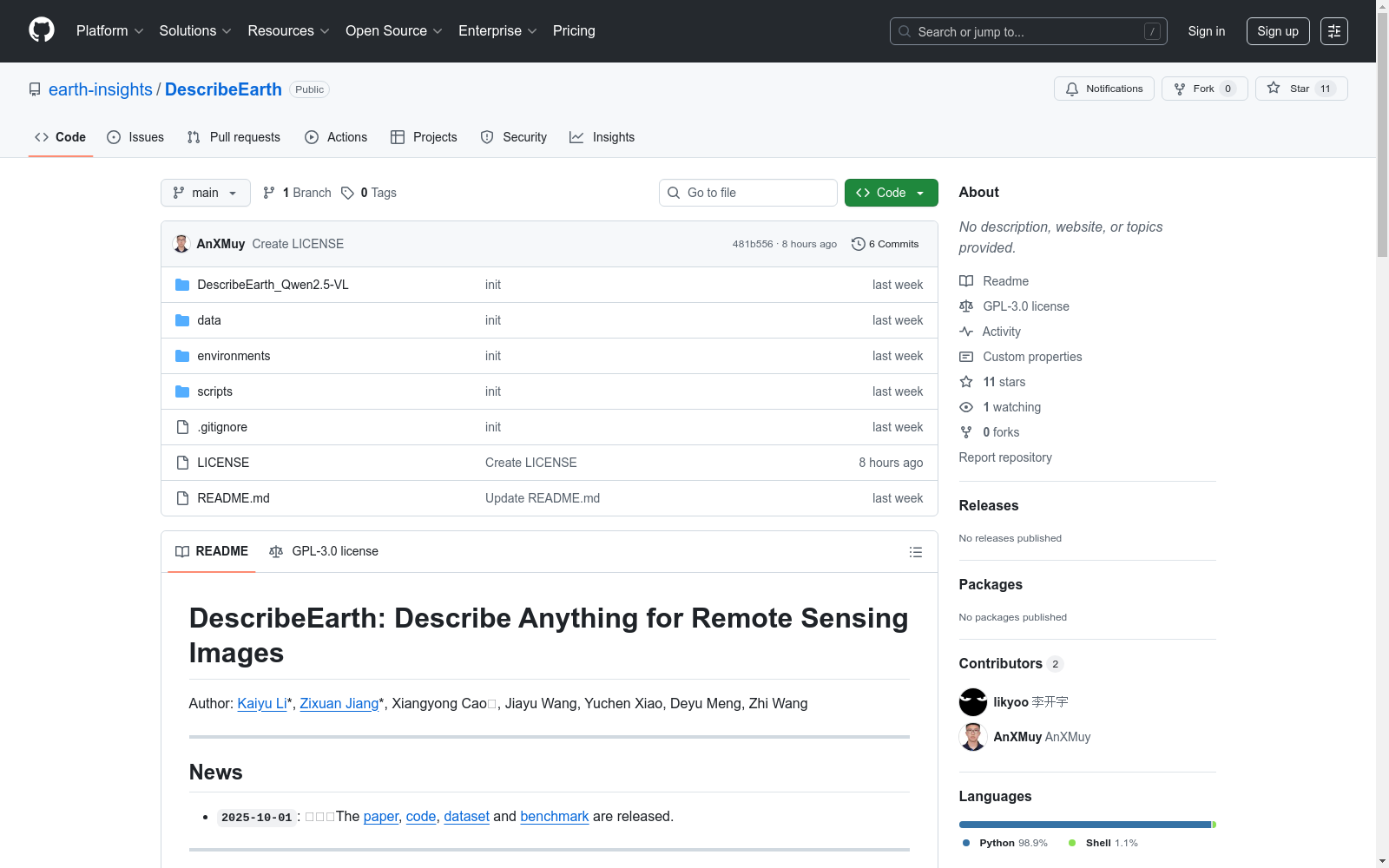The image size is (1389, 868).
Task: Switch to the Insights tab
Action: click(602, 137)
